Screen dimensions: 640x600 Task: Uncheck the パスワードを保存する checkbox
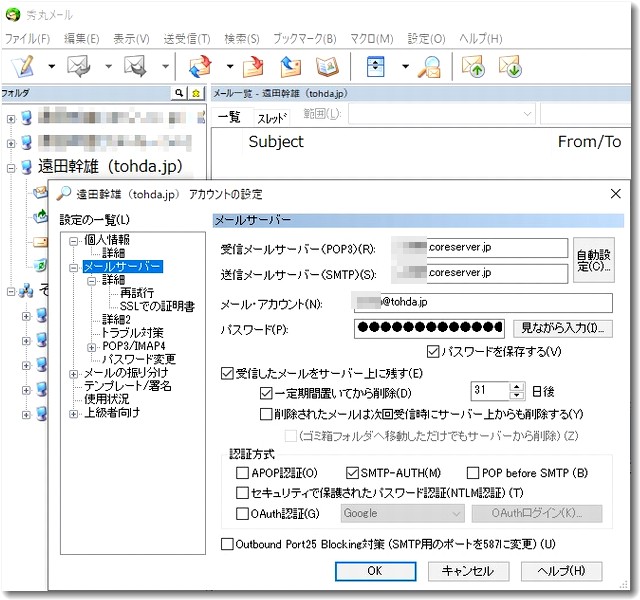pos(433,351)
